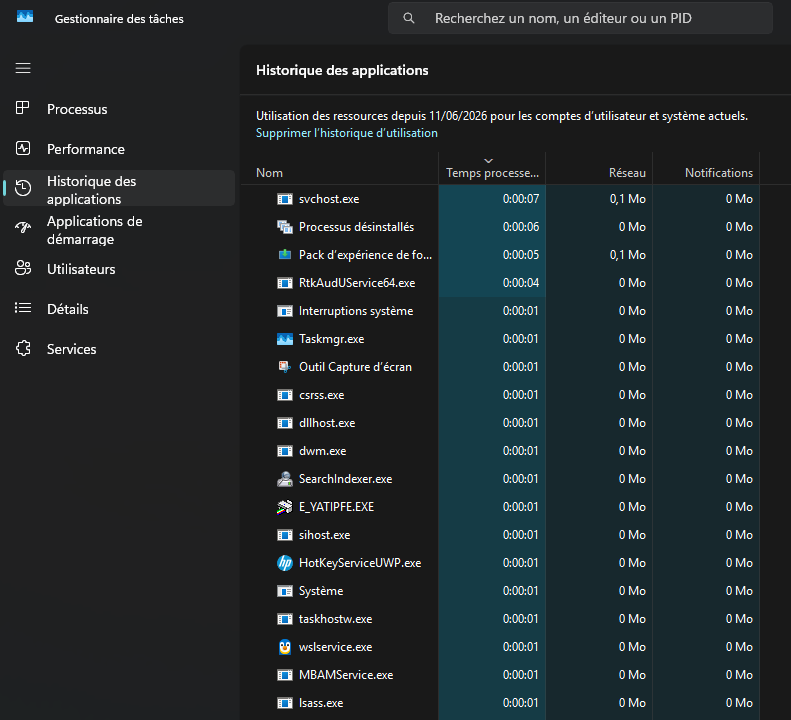Viewport: 791px width, 720px height.
Task: Click the Task Manager app icon in title bar
Action: [25, 17]
